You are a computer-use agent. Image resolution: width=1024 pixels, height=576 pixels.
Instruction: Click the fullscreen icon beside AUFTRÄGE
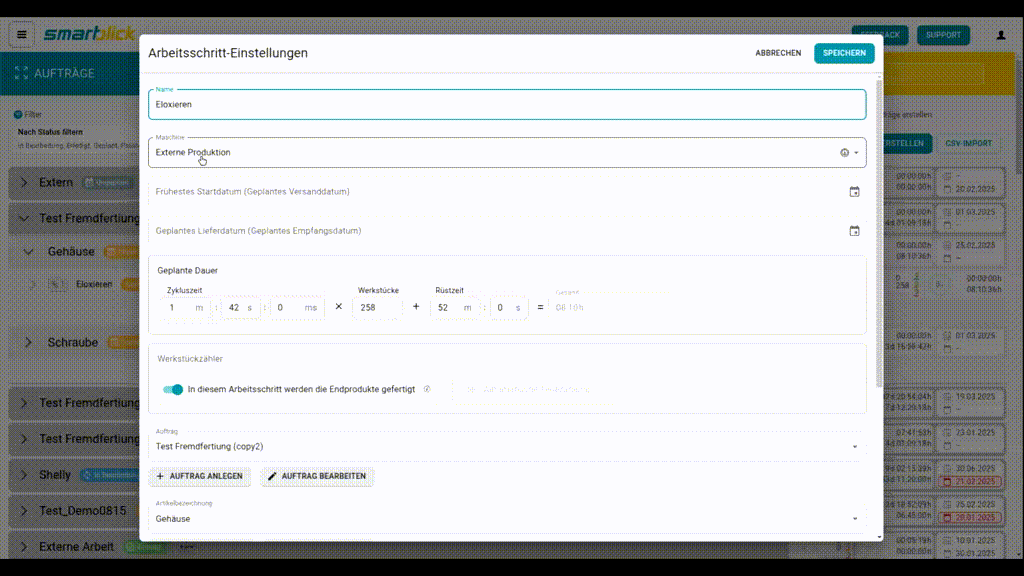21,73
